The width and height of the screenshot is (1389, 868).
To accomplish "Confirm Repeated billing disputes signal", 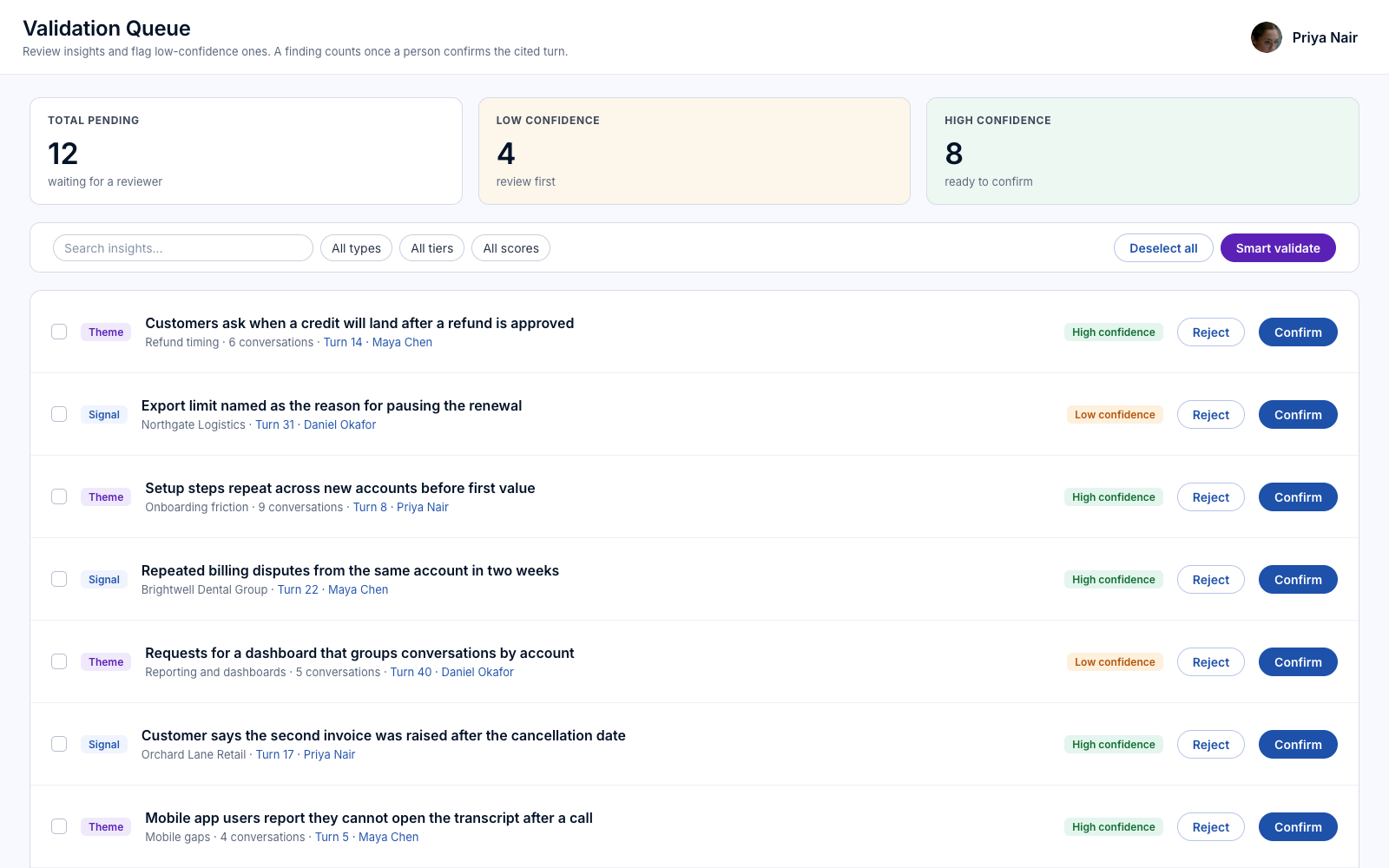I will pos(1298,580).
